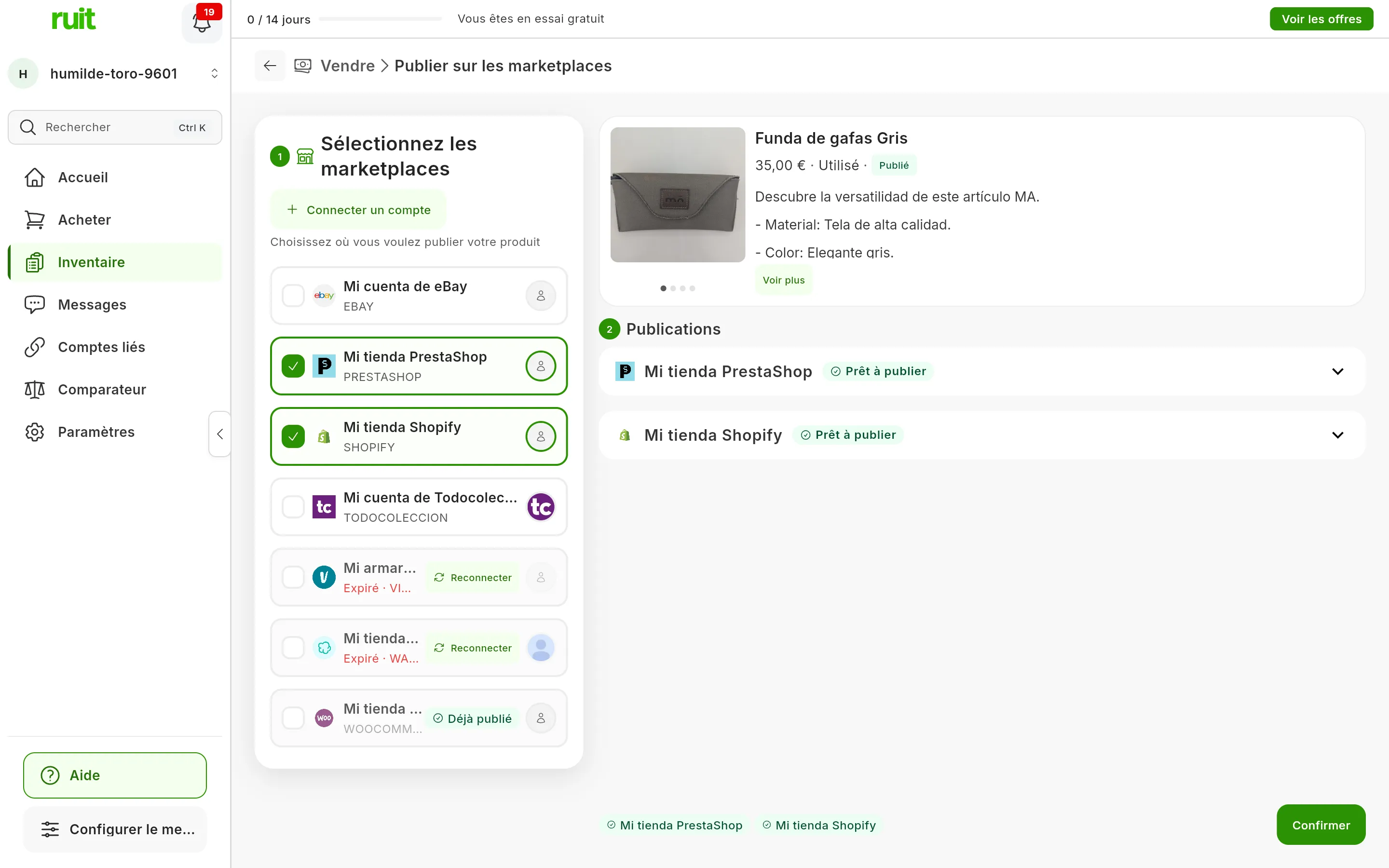Go back with the arrow button
Image resolution: width=1389 pixels, height=868 pixels.
point(270,66)
